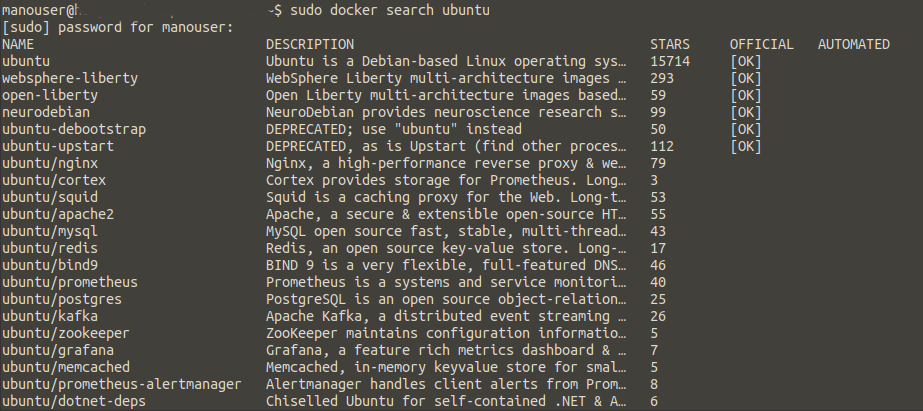
Task: Click 'Chiselled Ubuntu for self-contained .NET' description
Action: (x=446, y=402)
